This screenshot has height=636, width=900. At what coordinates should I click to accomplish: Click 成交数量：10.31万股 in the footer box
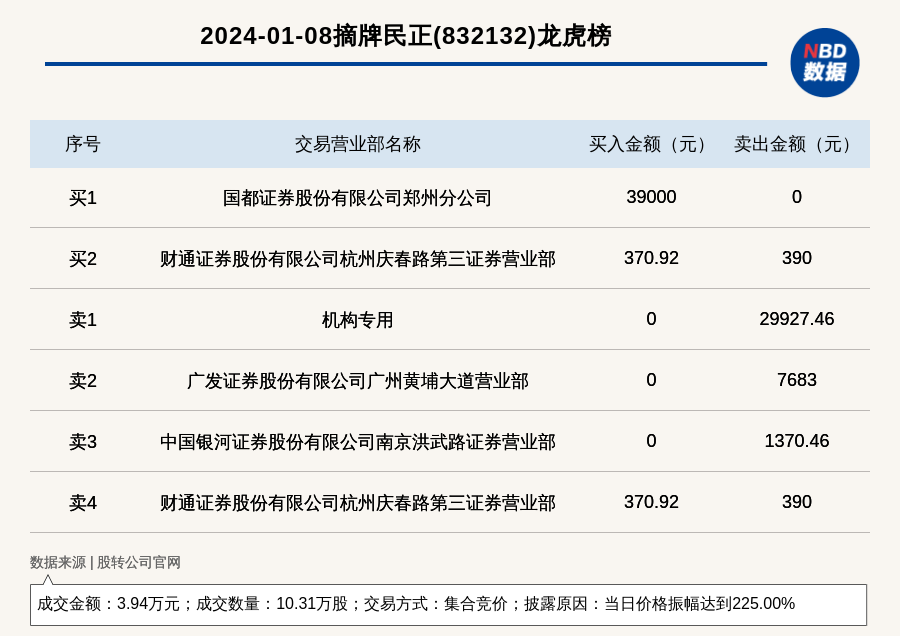tap(272, 603)
